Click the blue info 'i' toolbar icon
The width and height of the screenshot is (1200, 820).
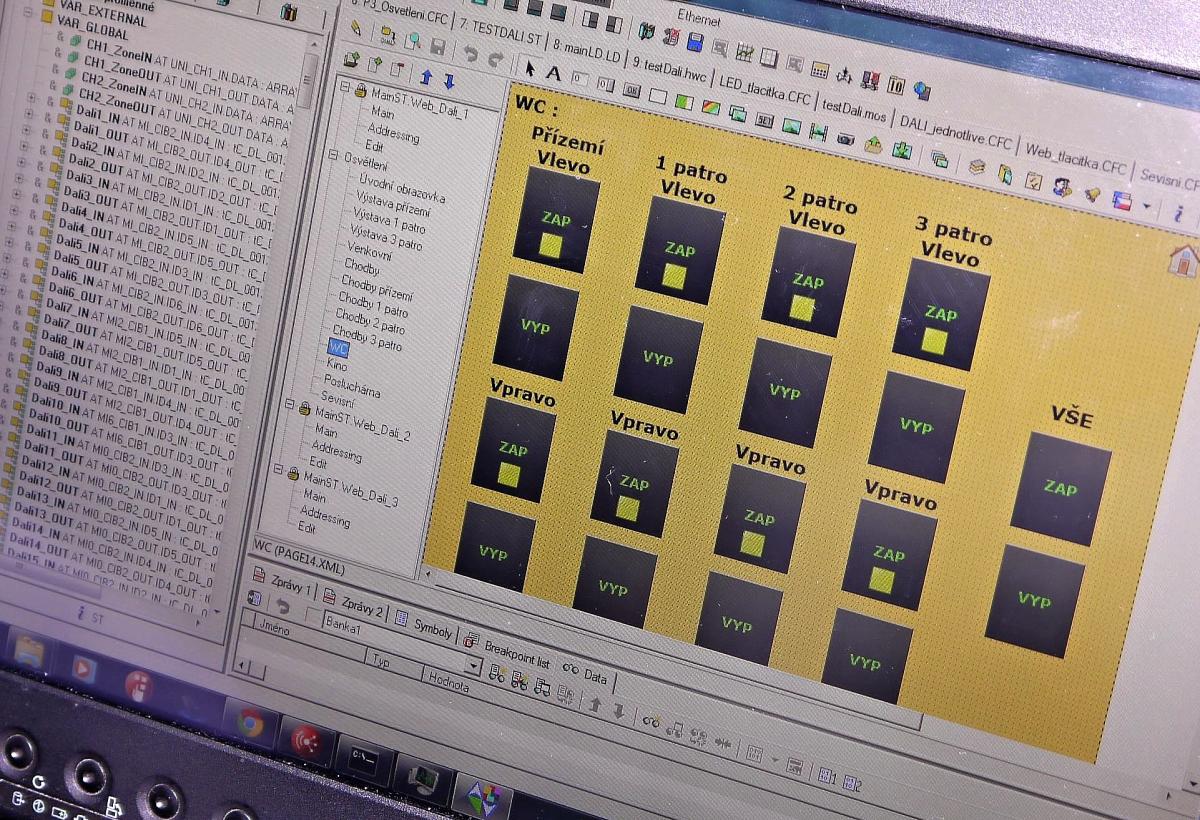[1179, 212]
